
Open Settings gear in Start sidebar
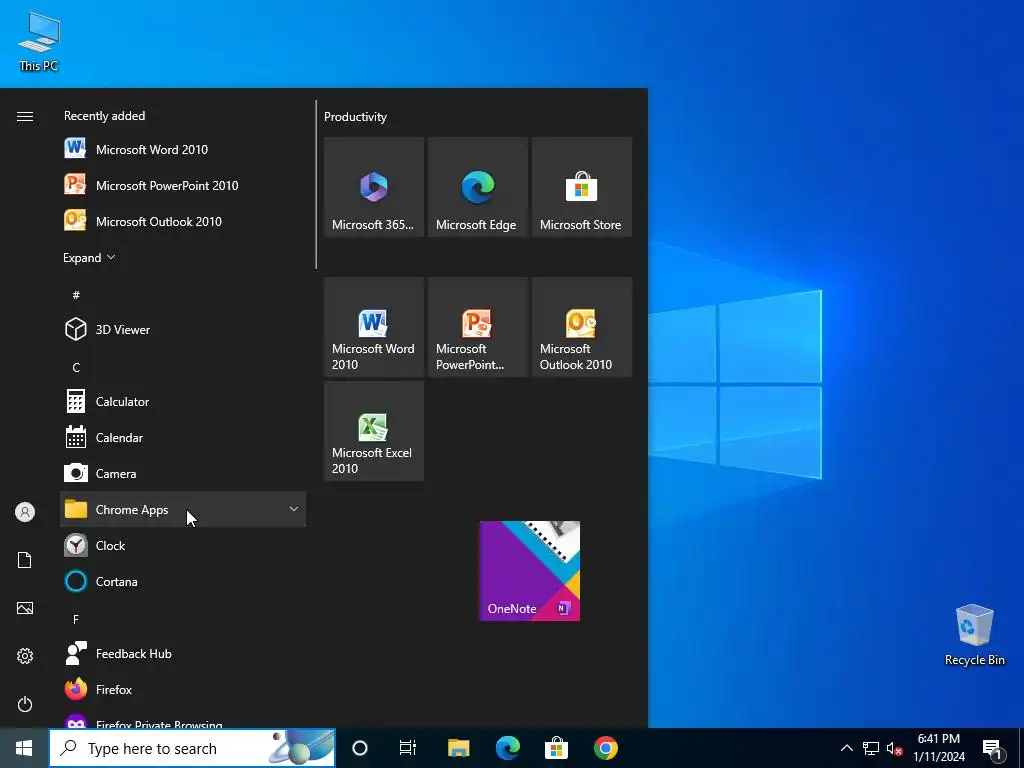[25, 656]
